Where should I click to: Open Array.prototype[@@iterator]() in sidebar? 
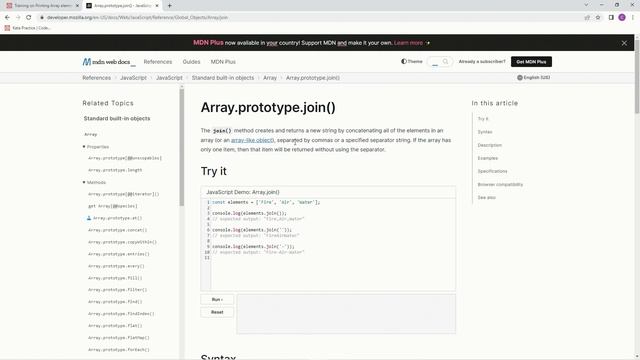124,194
